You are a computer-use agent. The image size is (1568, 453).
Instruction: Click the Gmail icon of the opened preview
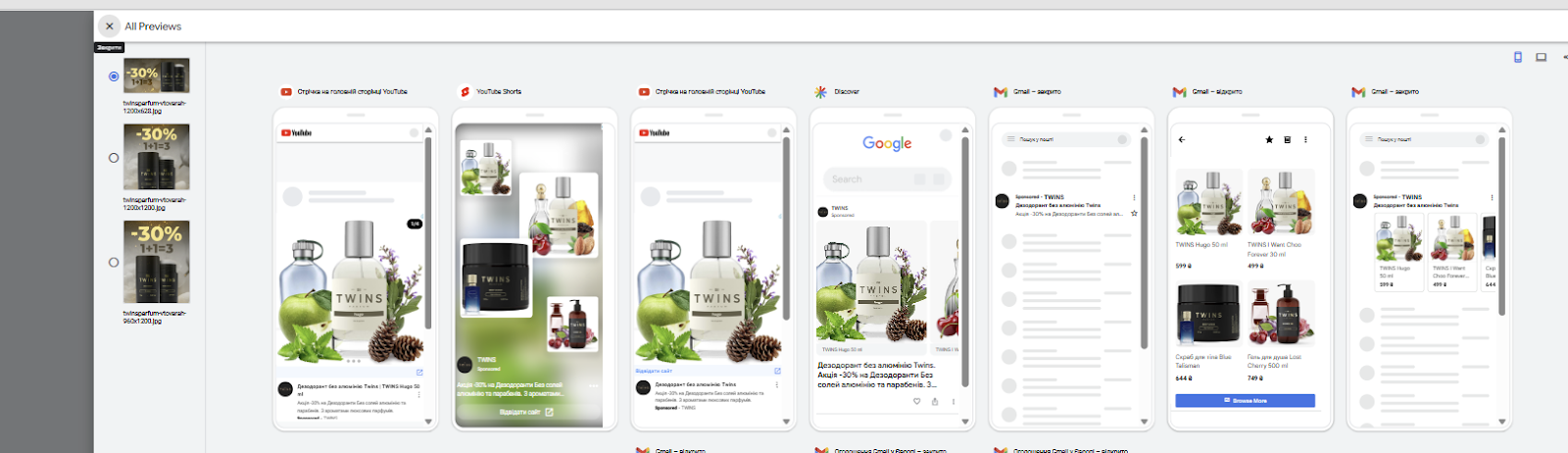click(x=1180, y=92)
